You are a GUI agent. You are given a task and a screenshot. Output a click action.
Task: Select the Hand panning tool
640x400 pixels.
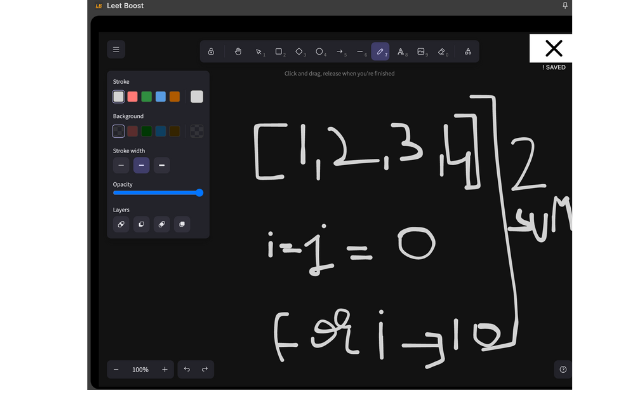[x=238, y=52]
